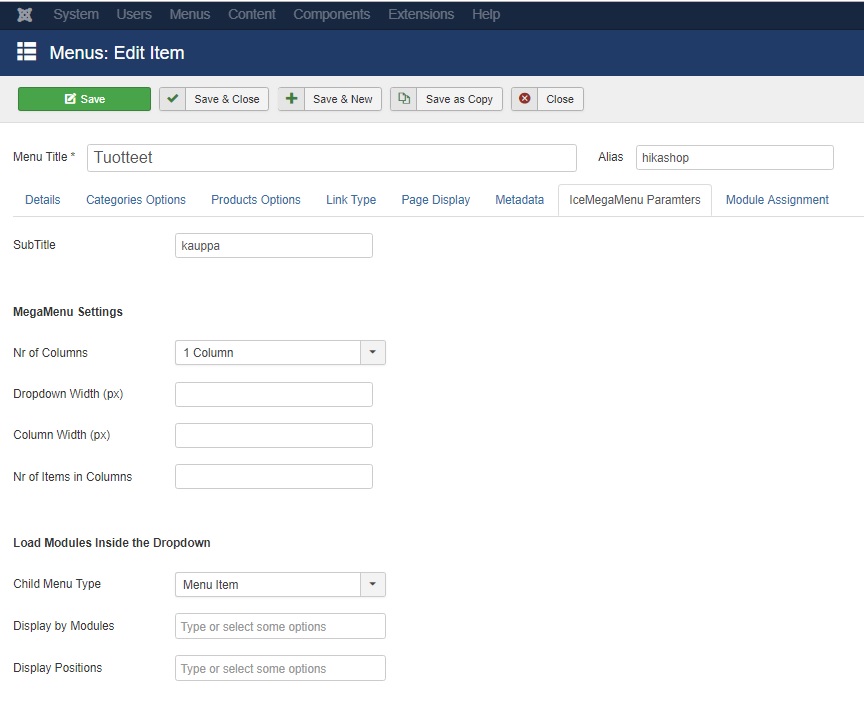The width and height of the screenshot is (864, 715).
Task: Click the Display Positions label
Action: (57, 668)
